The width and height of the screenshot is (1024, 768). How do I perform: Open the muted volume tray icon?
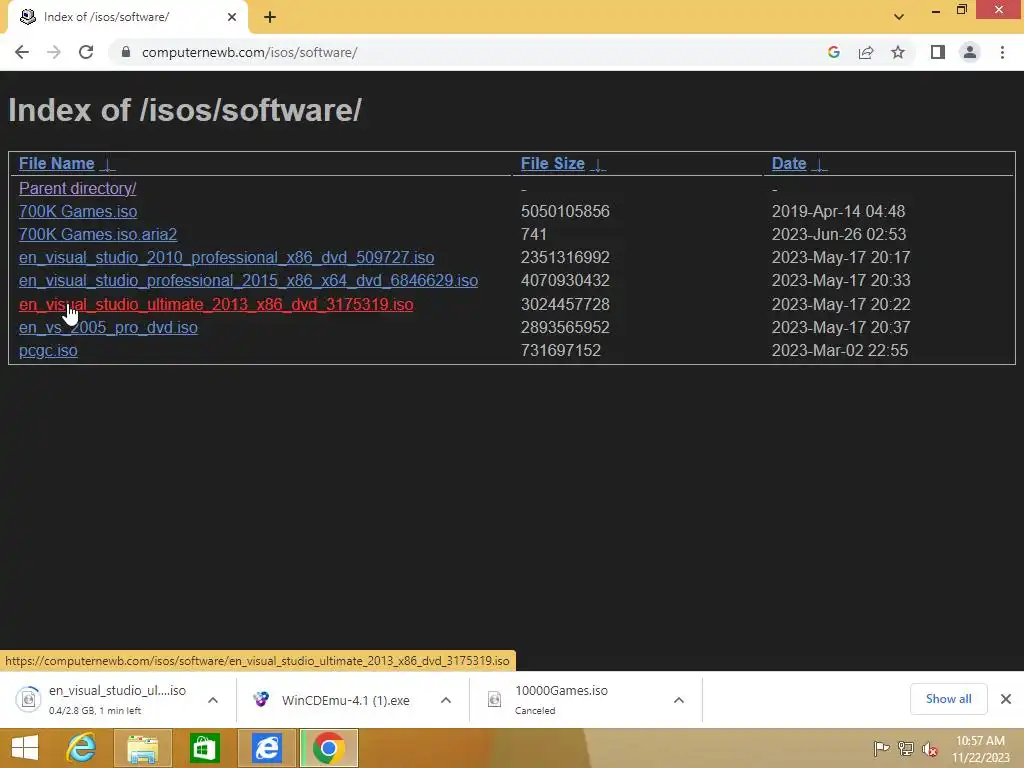coord(930,748)
